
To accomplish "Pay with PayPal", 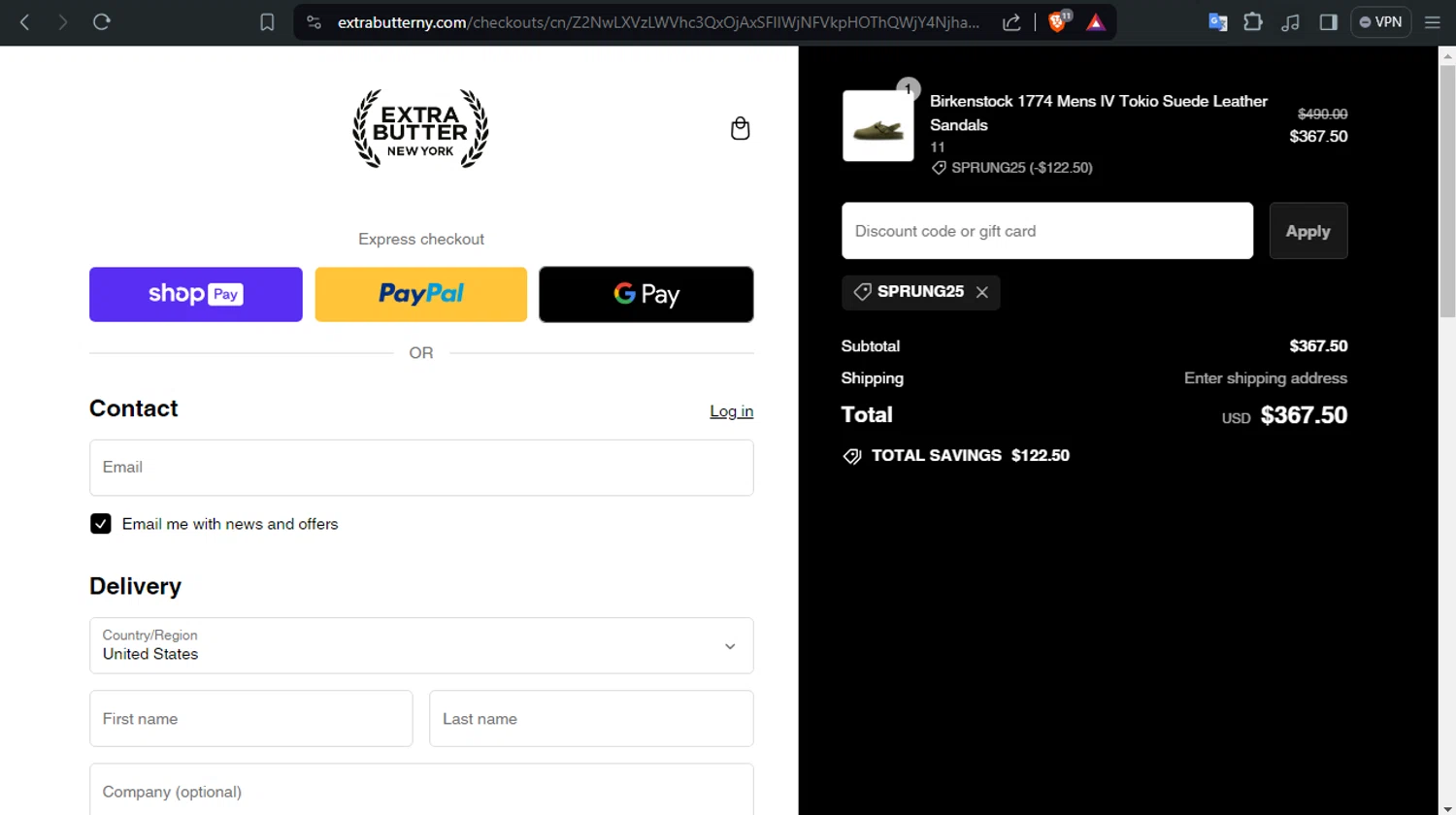I will coord(421,294).
